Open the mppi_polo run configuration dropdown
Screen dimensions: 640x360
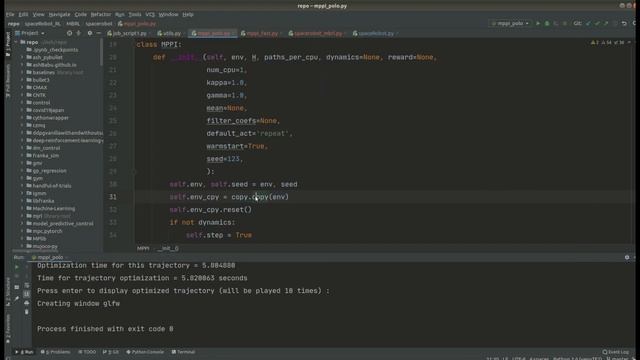510,24
